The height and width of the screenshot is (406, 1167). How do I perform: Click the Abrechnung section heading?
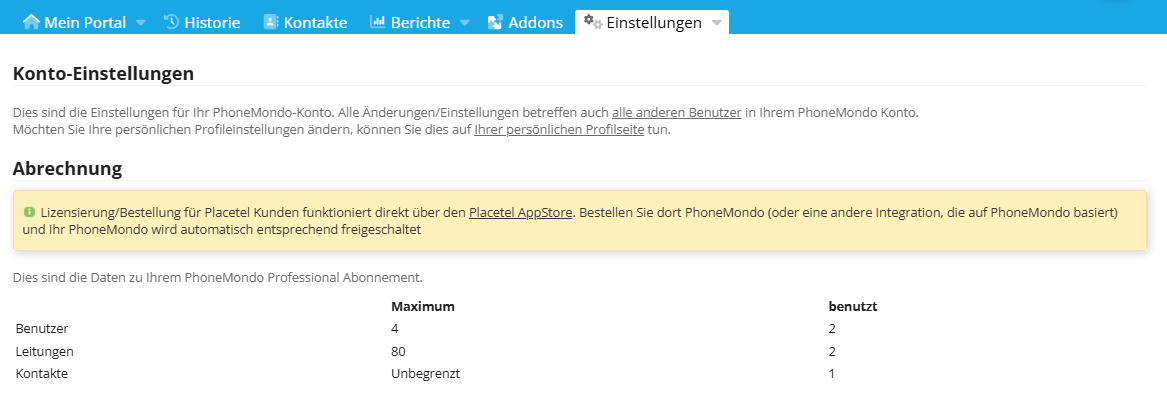[67, 168]
